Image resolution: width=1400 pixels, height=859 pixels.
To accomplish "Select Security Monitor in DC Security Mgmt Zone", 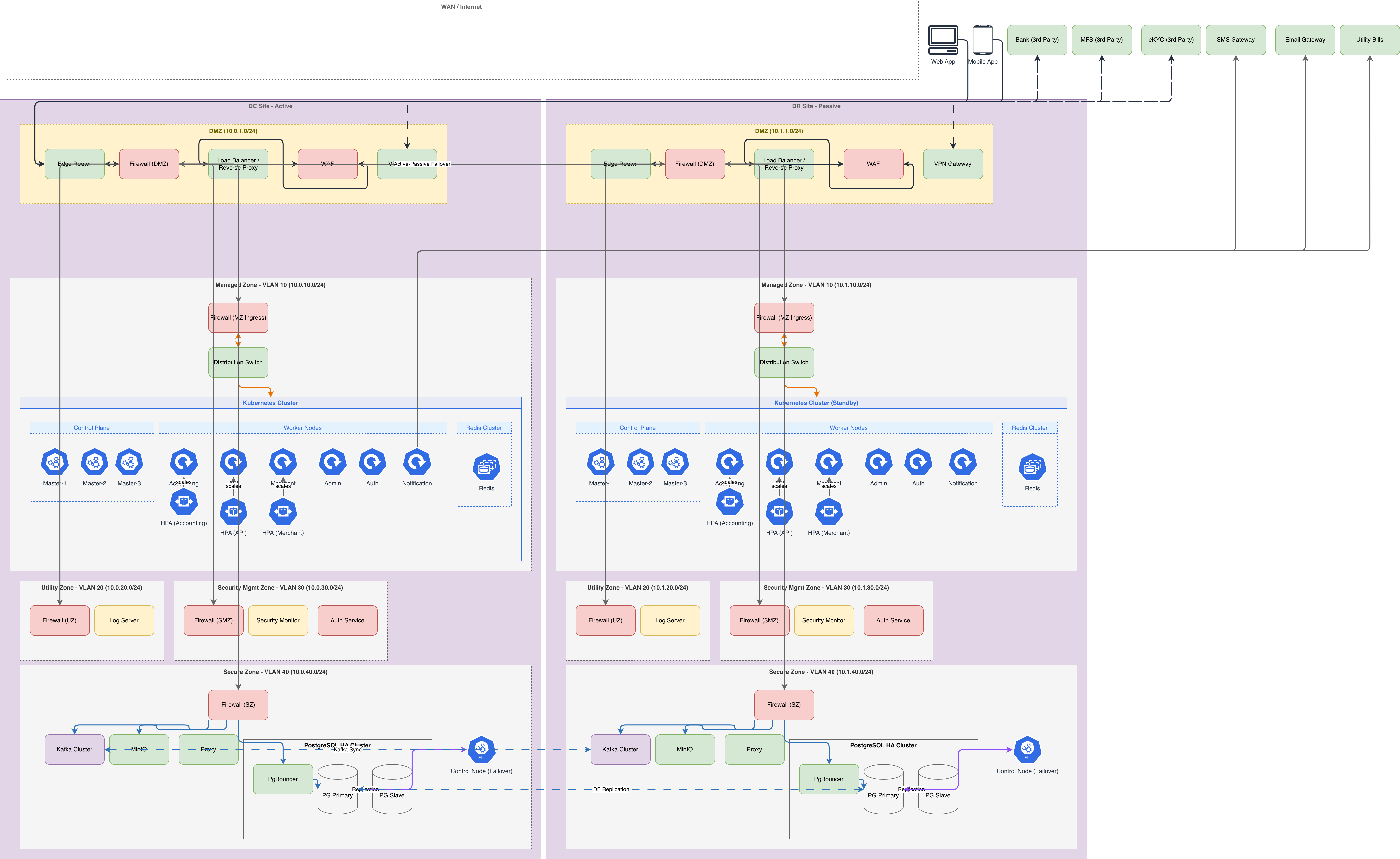I will pyautogui.click(x=278, y=620).
